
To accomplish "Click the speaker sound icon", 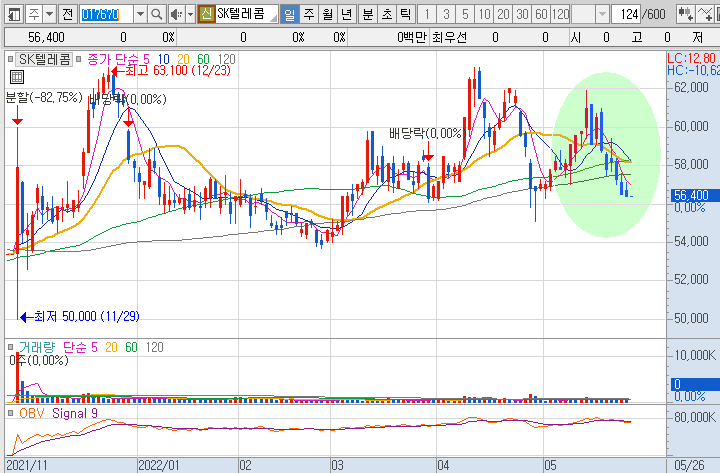I will (x=176, y=15).
